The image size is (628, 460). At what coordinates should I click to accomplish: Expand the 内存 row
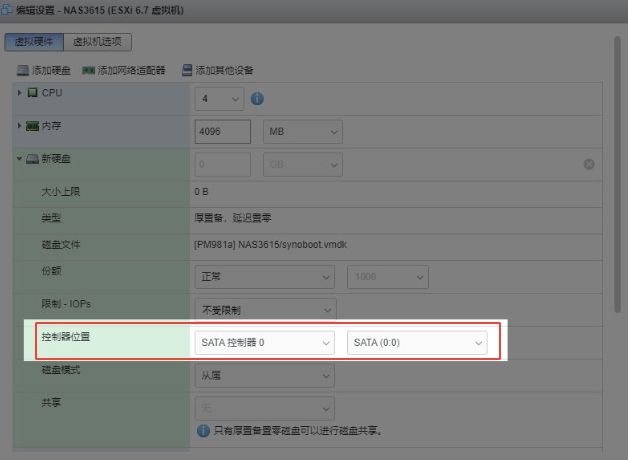pyautogui.click(x=19, y=126)
